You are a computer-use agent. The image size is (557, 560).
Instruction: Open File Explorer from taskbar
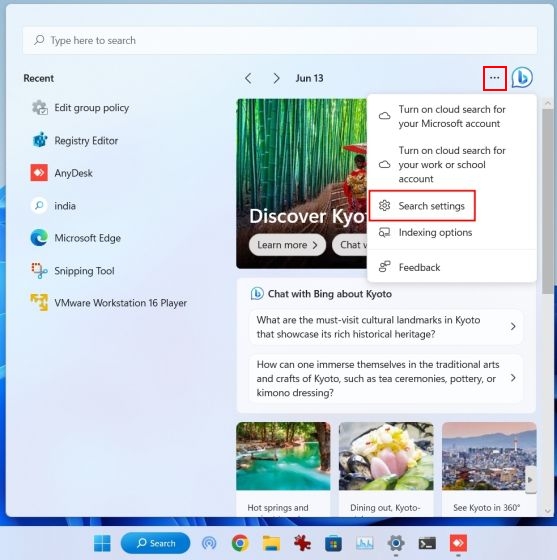point(271,544)
